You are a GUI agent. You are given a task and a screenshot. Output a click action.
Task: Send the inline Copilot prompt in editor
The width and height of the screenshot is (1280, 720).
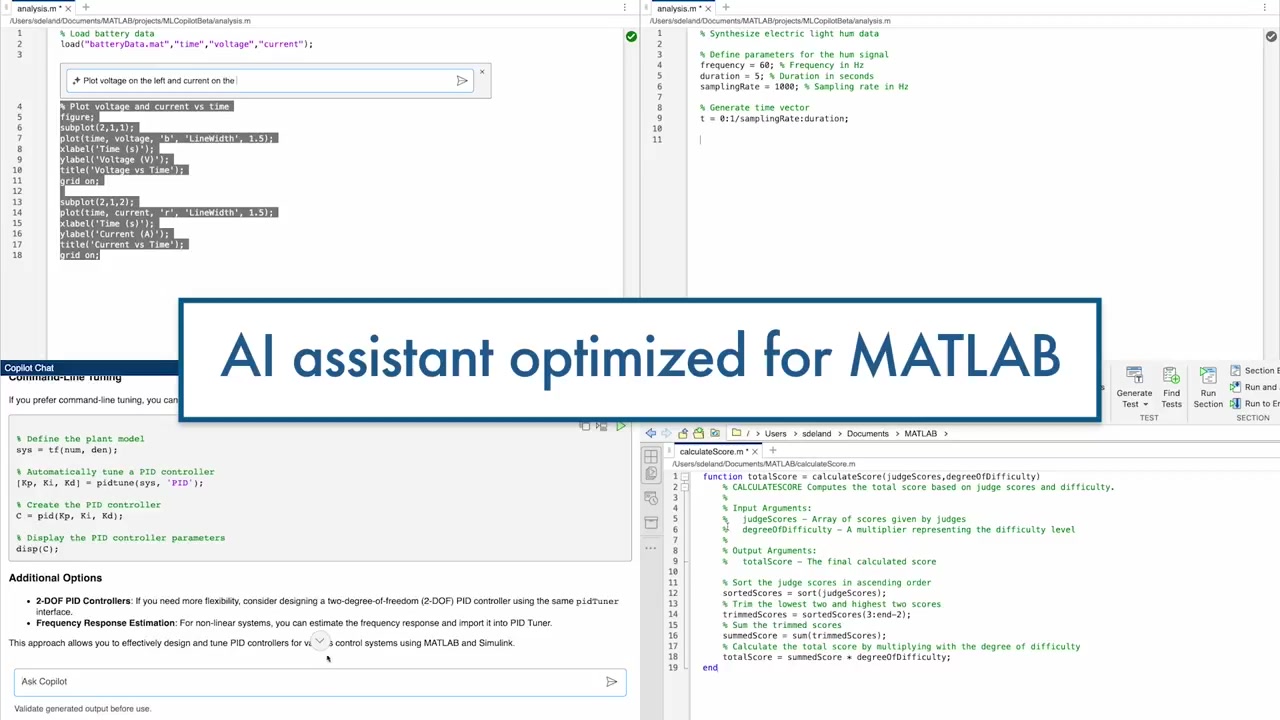(x=462, y=81)
